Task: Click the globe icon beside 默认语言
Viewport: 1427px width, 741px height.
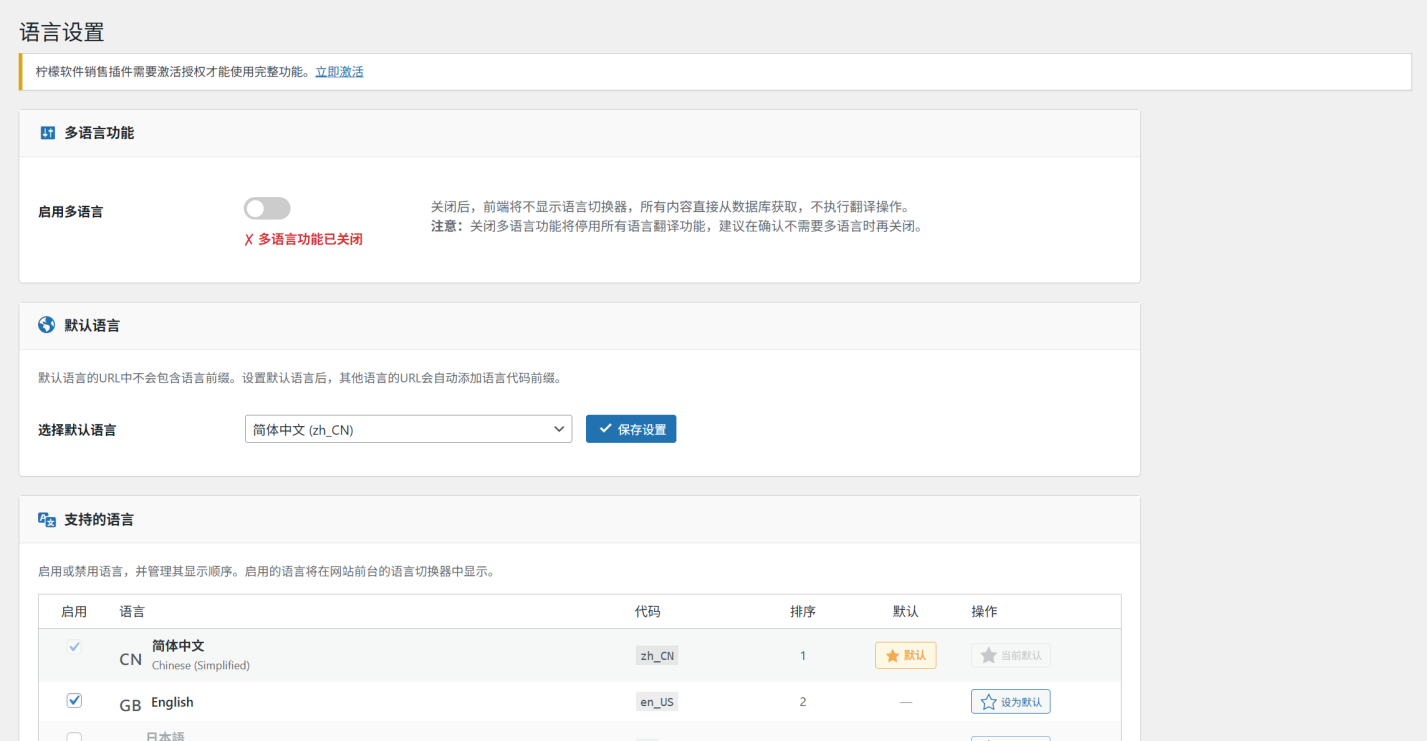Action: [47, 325]
